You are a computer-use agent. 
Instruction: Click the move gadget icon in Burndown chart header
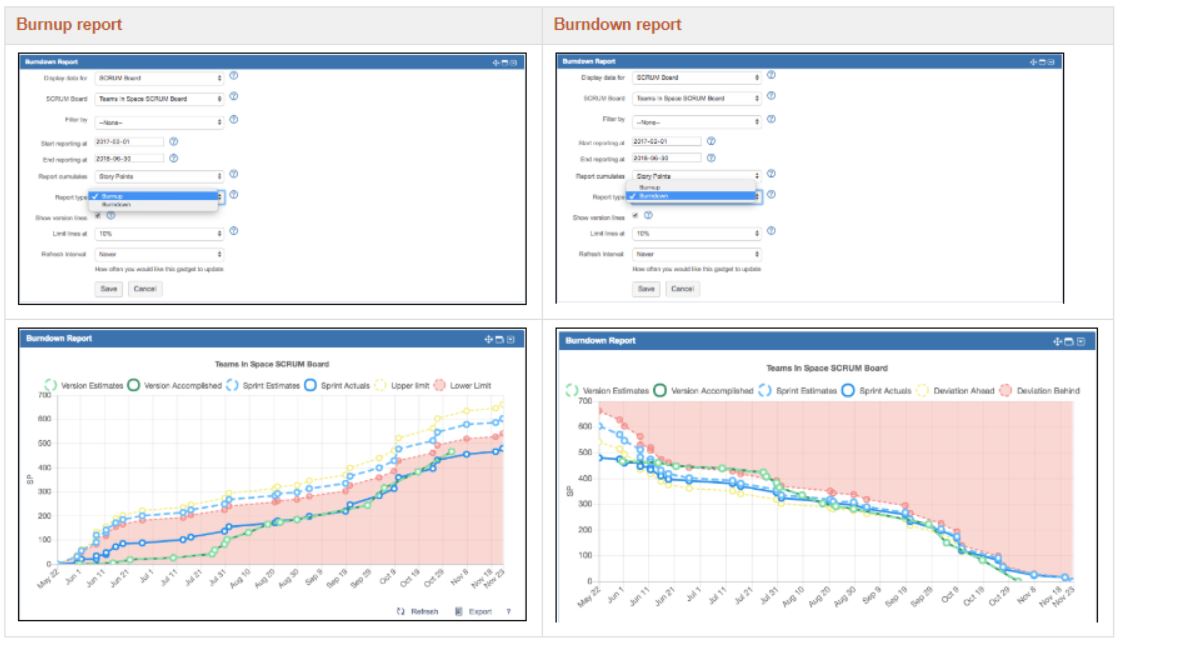[1057, 342]
